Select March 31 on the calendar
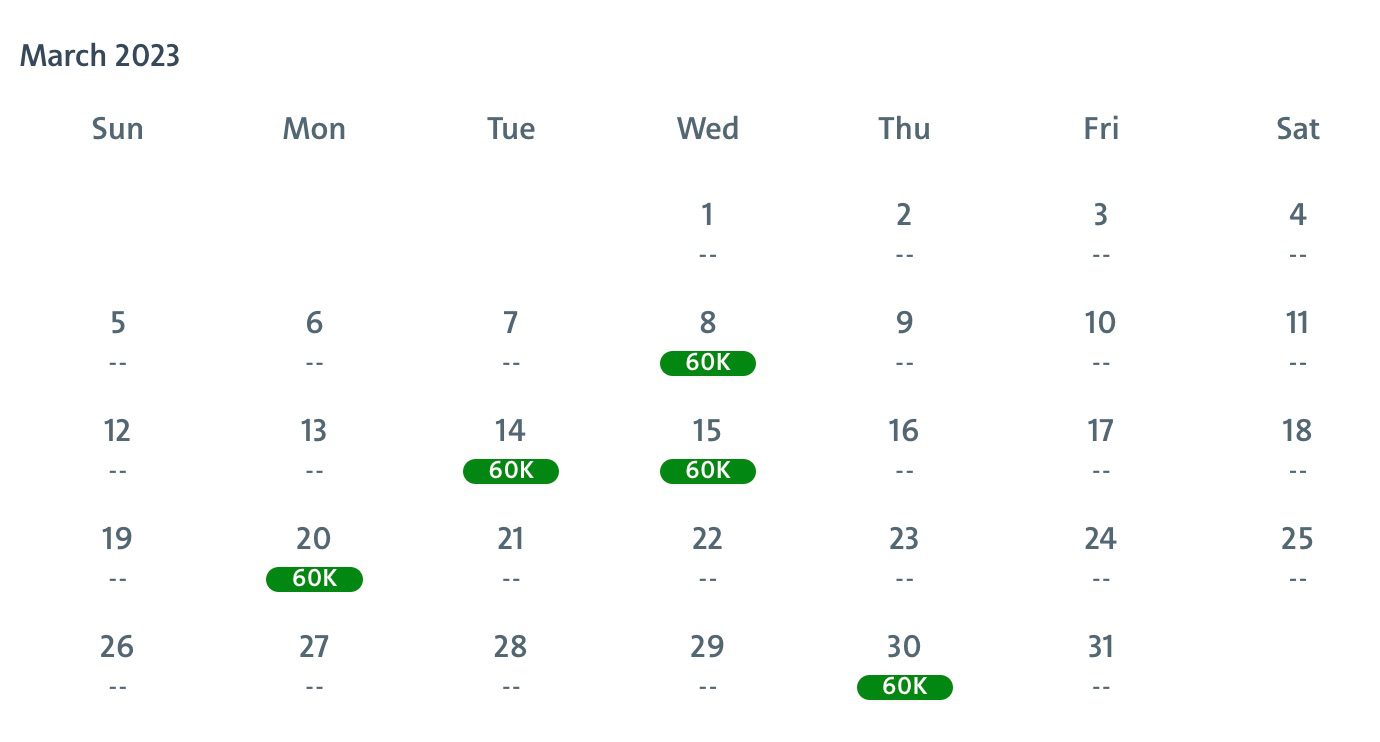This screenshot has height=742, width=1380. point(1100,646)
